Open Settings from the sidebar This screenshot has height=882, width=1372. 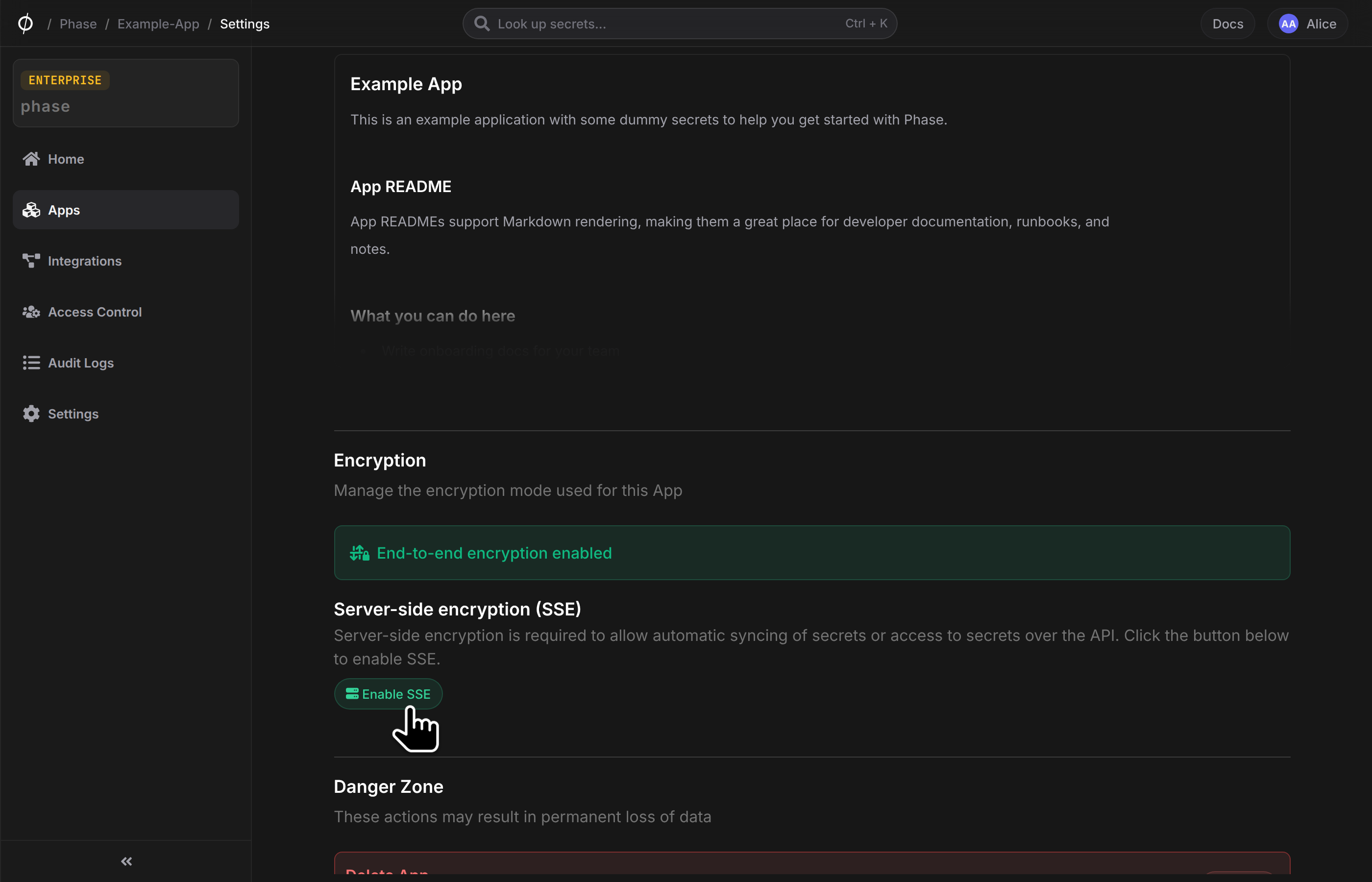[x=125, y=414]
